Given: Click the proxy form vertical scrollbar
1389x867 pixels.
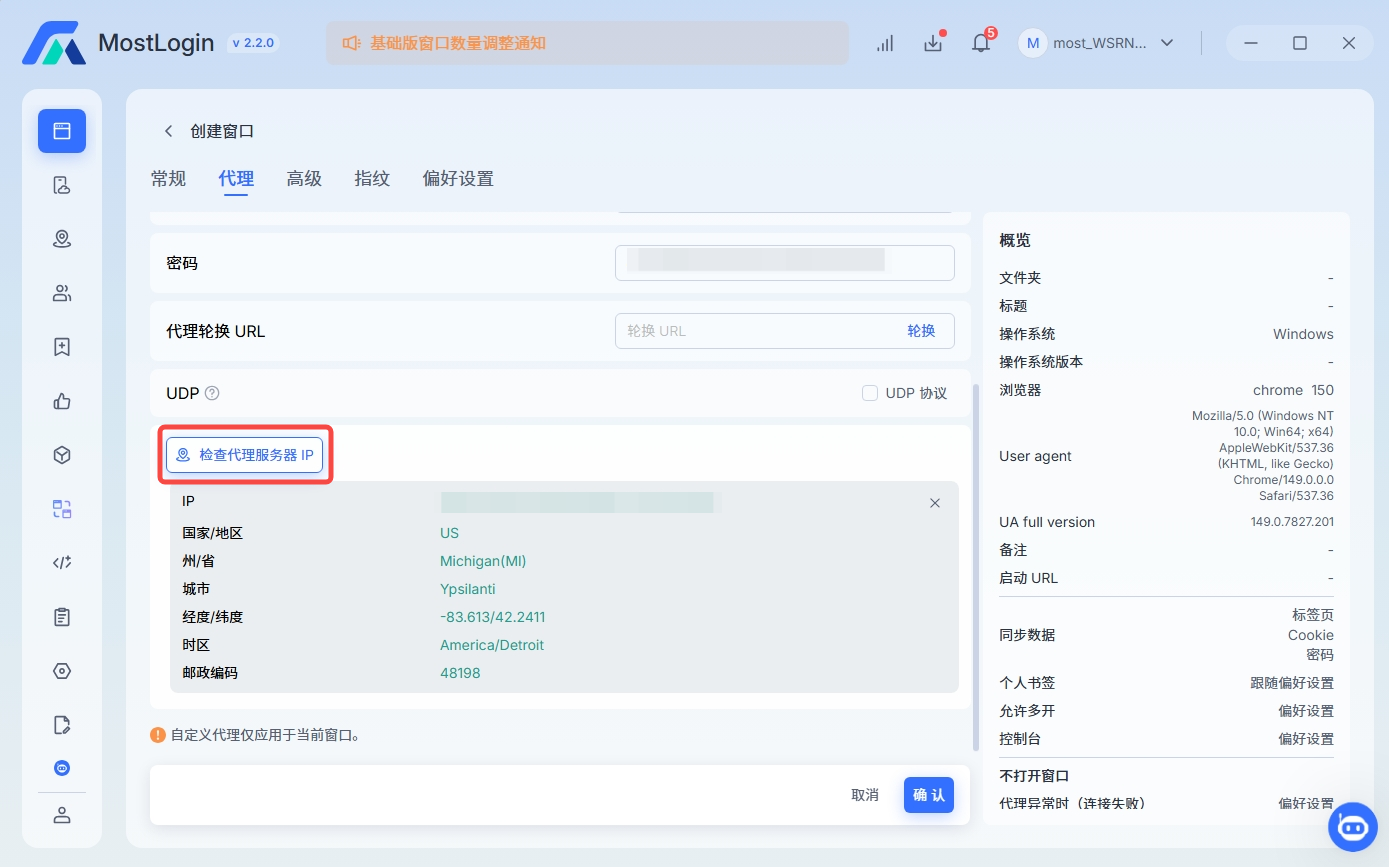Looking at the screenshot, I should 976,567.
